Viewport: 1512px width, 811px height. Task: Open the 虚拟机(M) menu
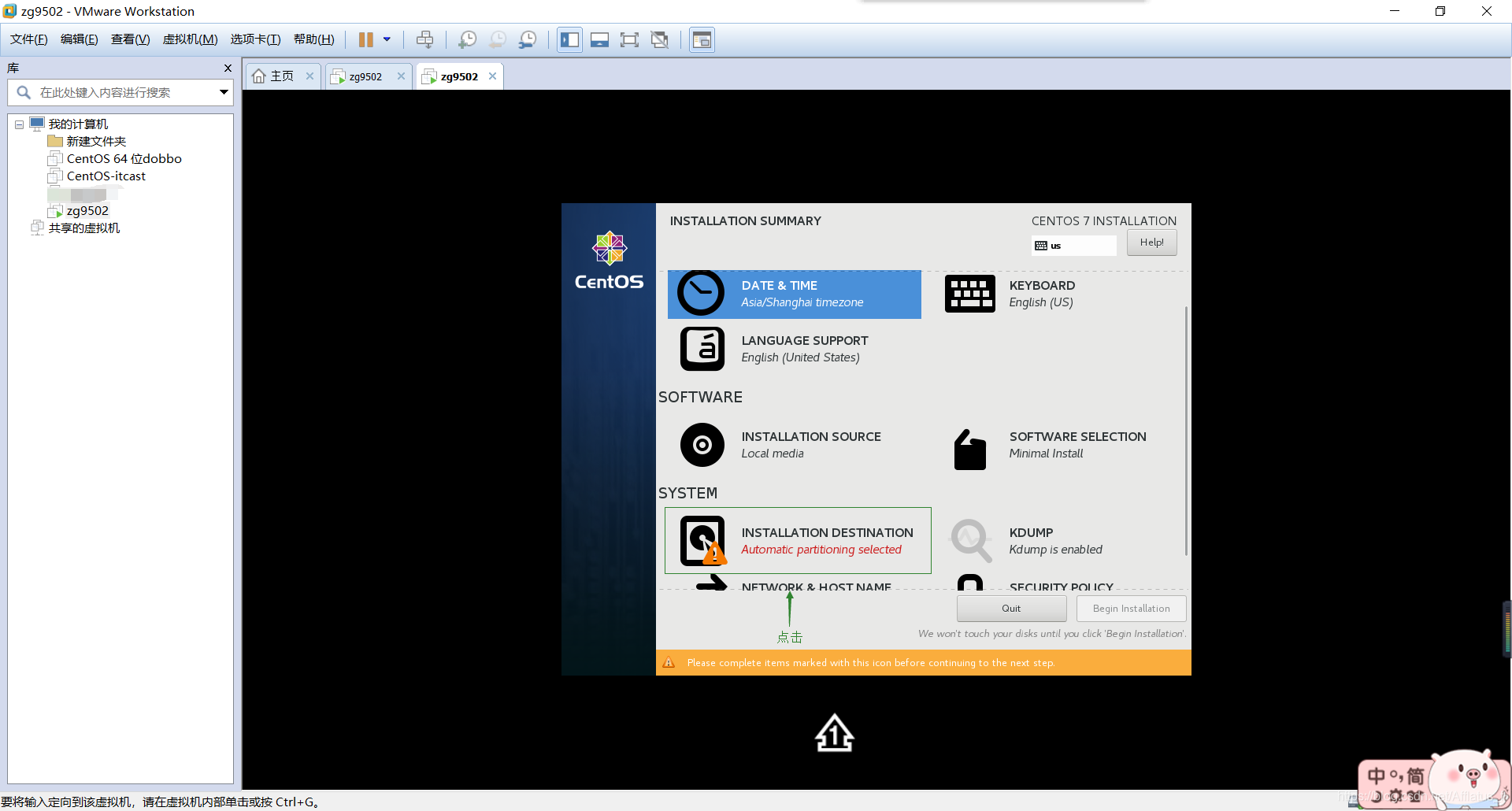coord(190,39)
